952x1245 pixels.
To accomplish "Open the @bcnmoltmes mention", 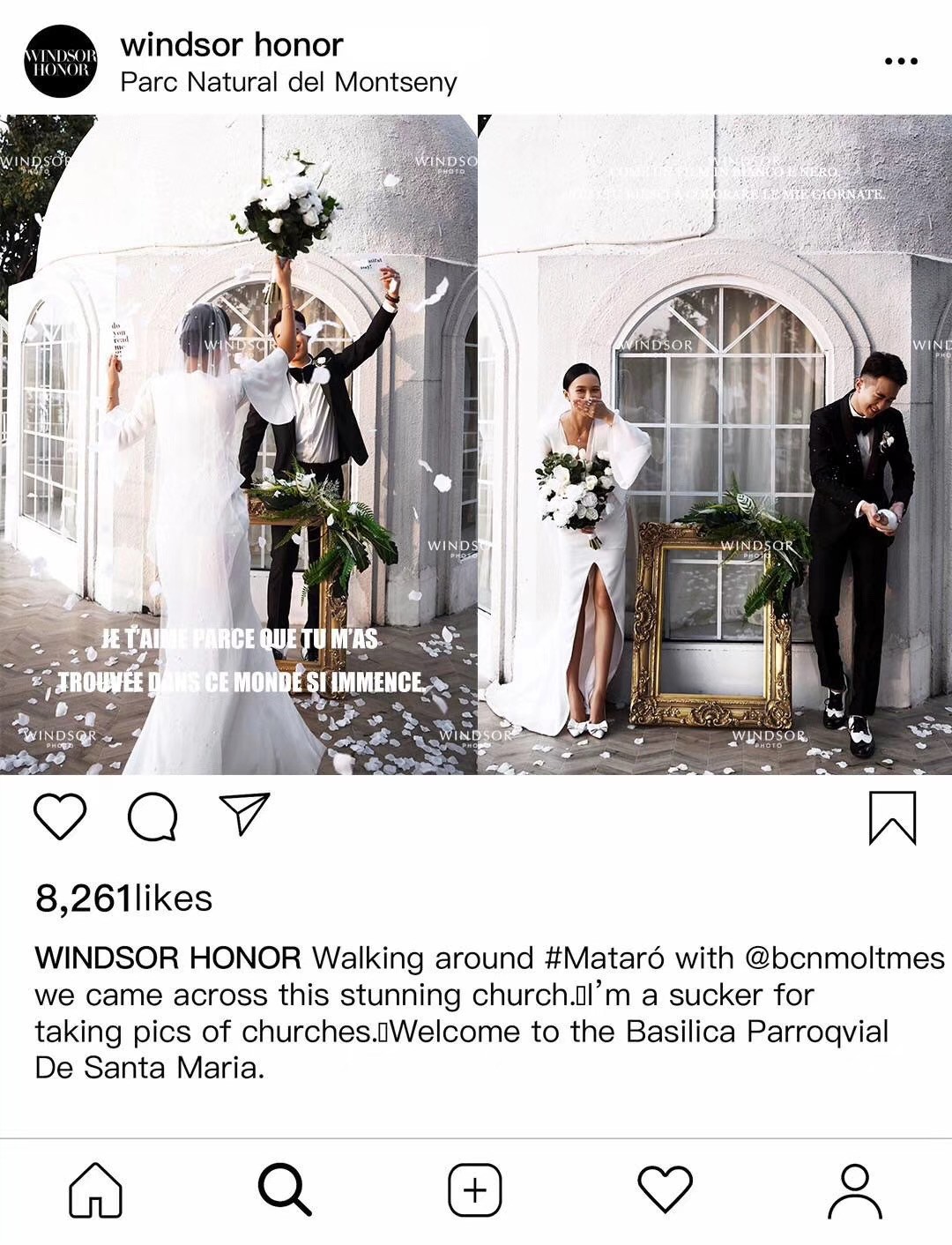I will tap(844, 958).
